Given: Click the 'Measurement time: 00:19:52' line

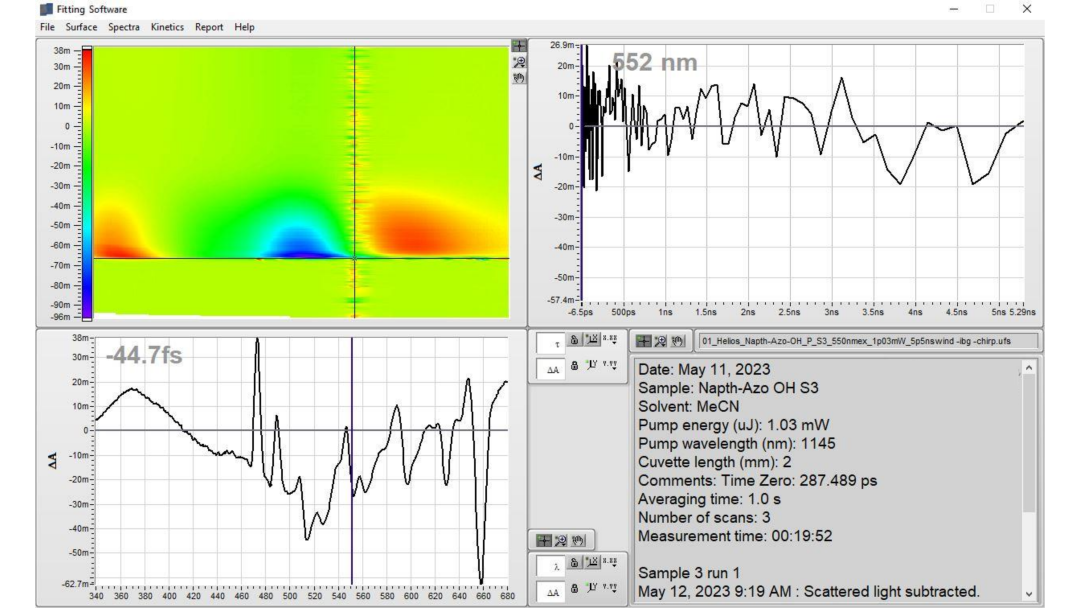Looking at the screenshot, I should click(x=735, y=536).
